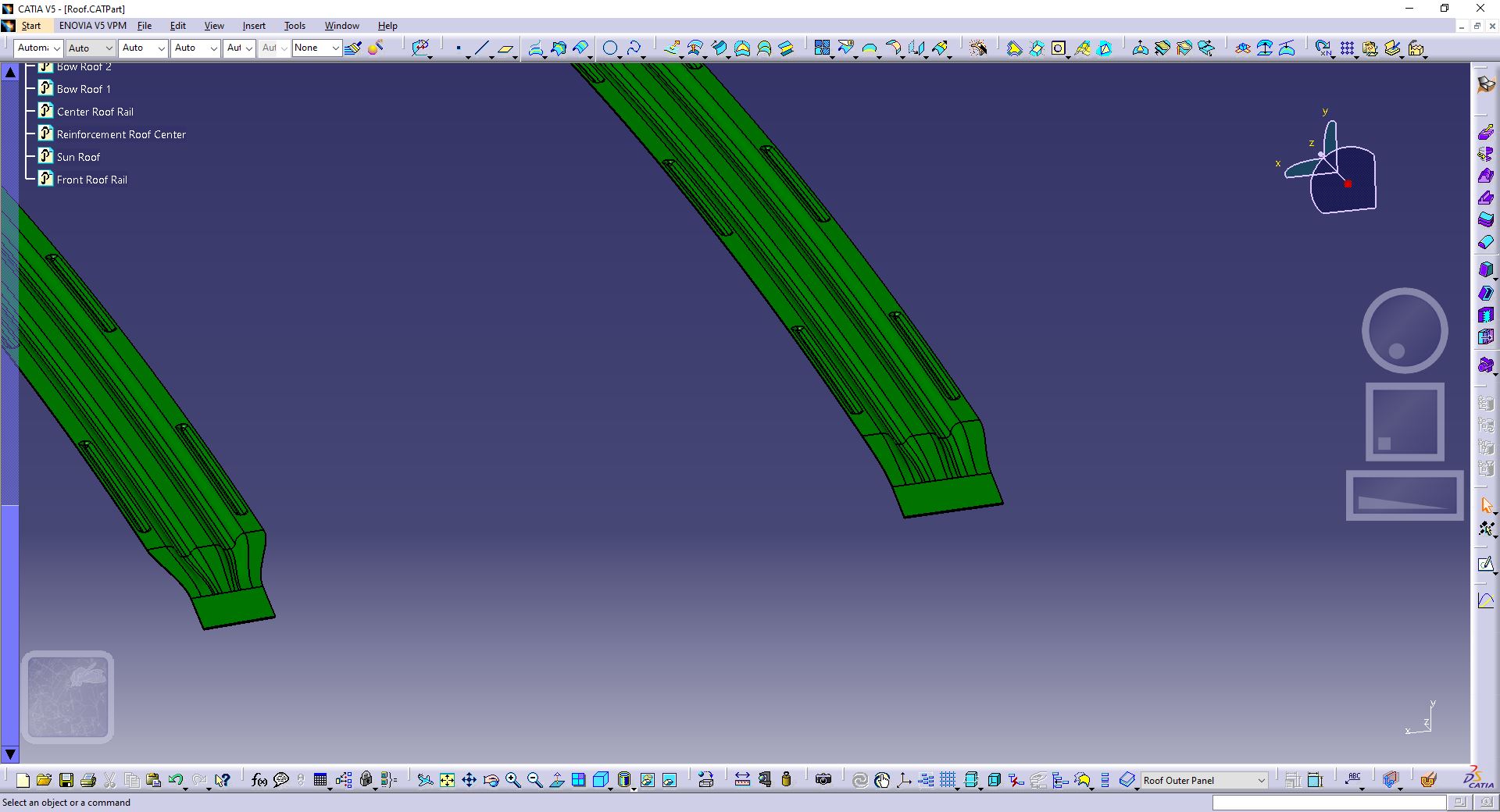1500x812 pixels.
Task: Toggle the Select arrow tool on right toolbar
Action: coord(1486,506)
